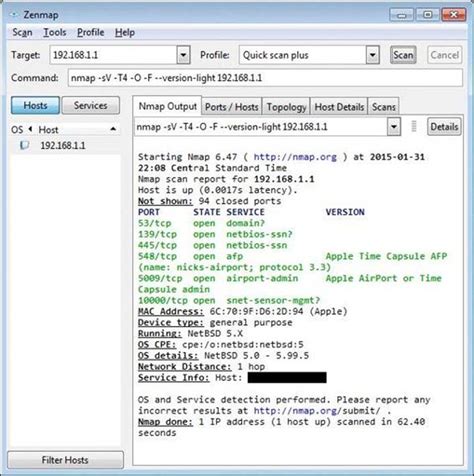Switch to the Topology tab
This screenshot has width=474, height=476.
pyautogui.click(x=286, y=107)
